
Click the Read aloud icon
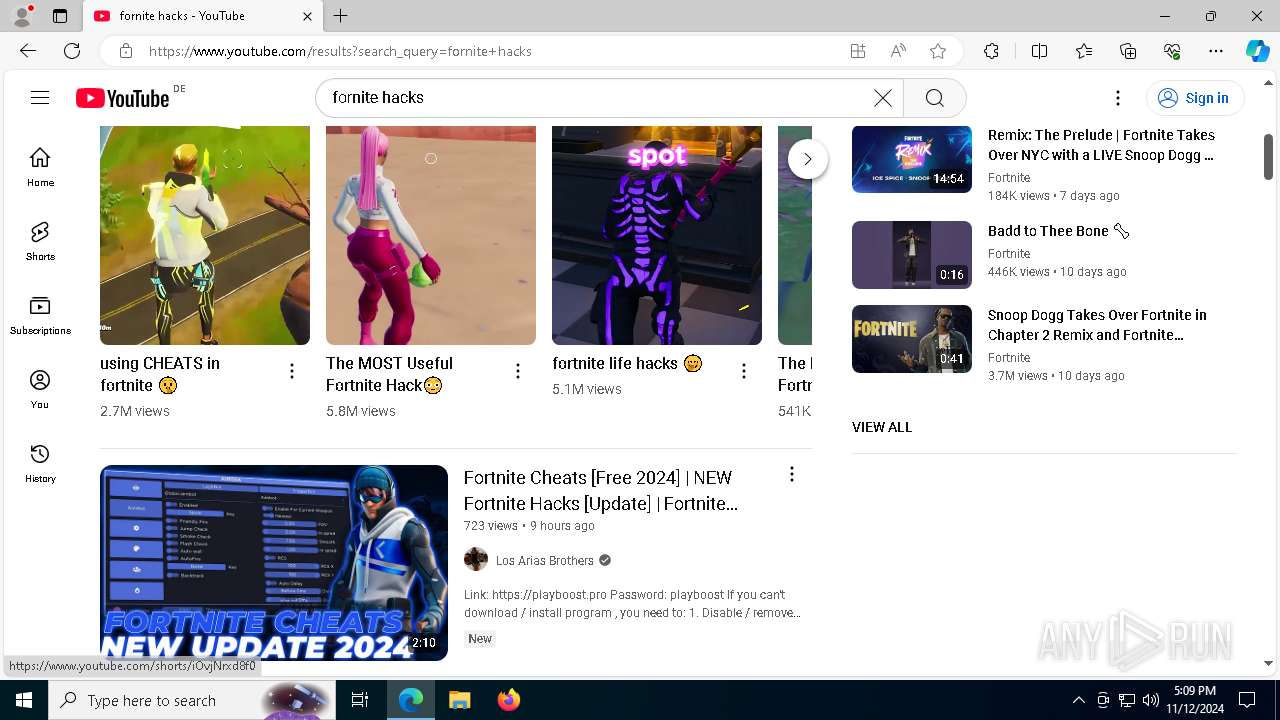click(898, 51)
